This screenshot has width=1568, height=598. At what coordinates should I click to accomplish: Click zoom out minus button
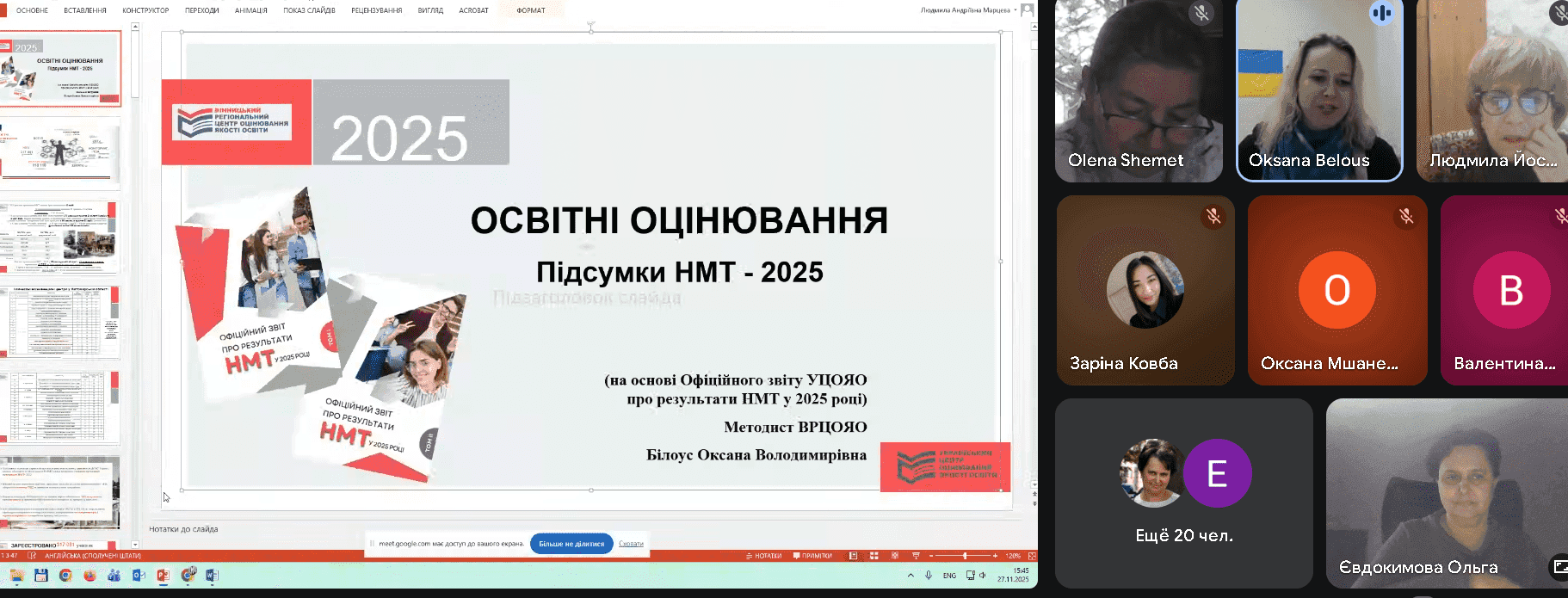coord(931,556)
